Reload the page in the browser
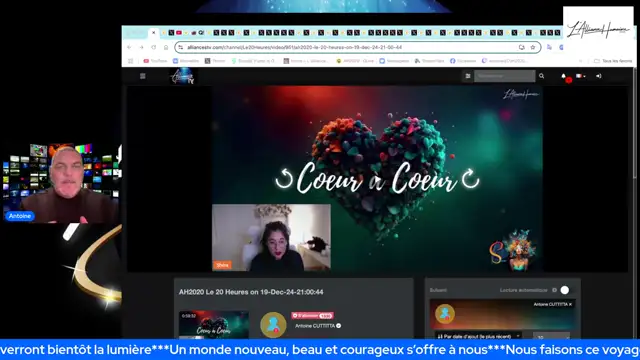The height and width of the screenshot is (360, 640). pyautogui.click(x=153, y=47)
